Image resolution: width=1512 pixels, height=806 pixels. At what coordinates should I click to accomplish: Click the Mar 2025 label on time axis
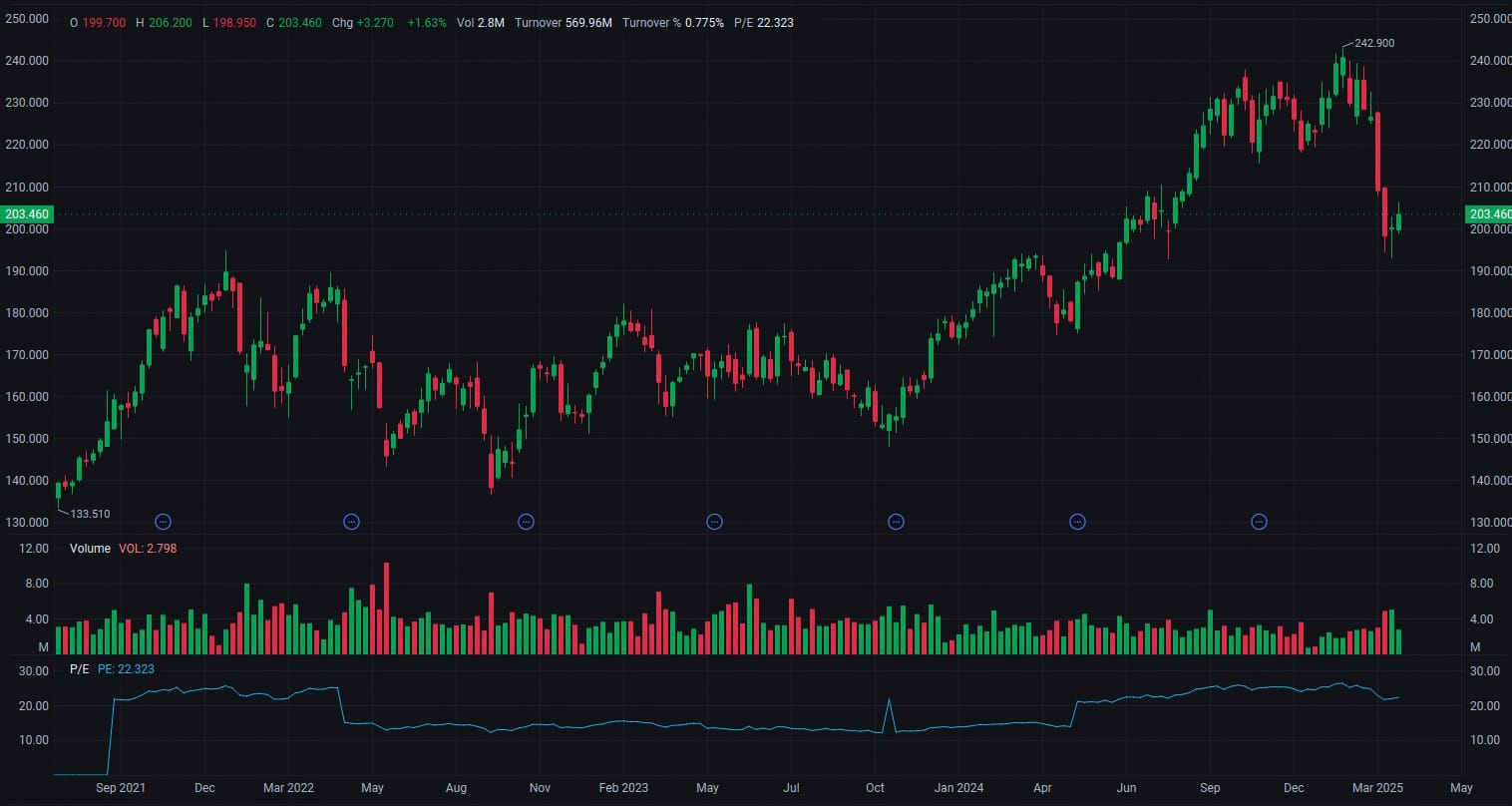tap(1376, 788)
